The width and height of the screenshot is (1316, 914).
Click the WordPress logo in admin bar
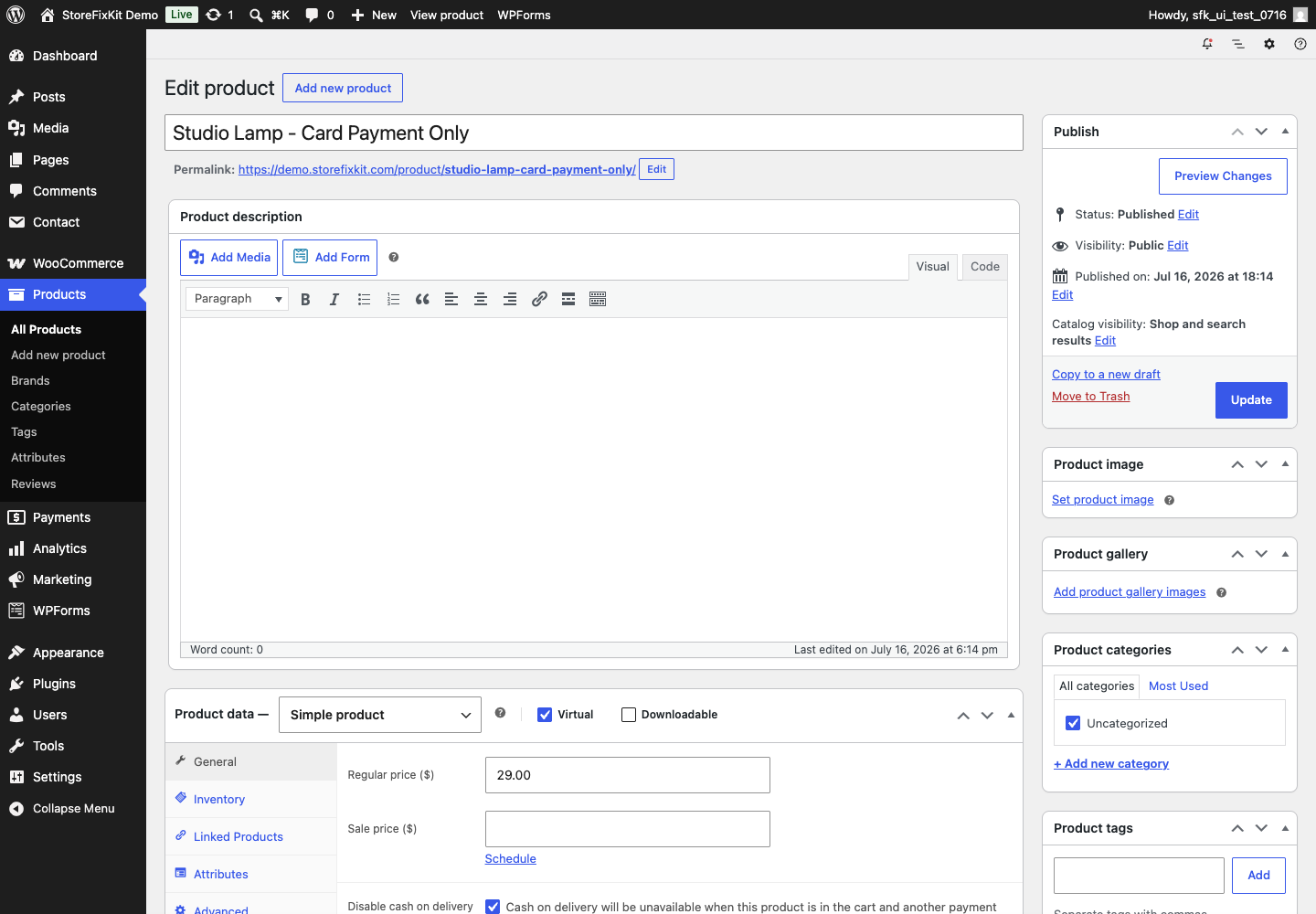click(x=16, y=15)
